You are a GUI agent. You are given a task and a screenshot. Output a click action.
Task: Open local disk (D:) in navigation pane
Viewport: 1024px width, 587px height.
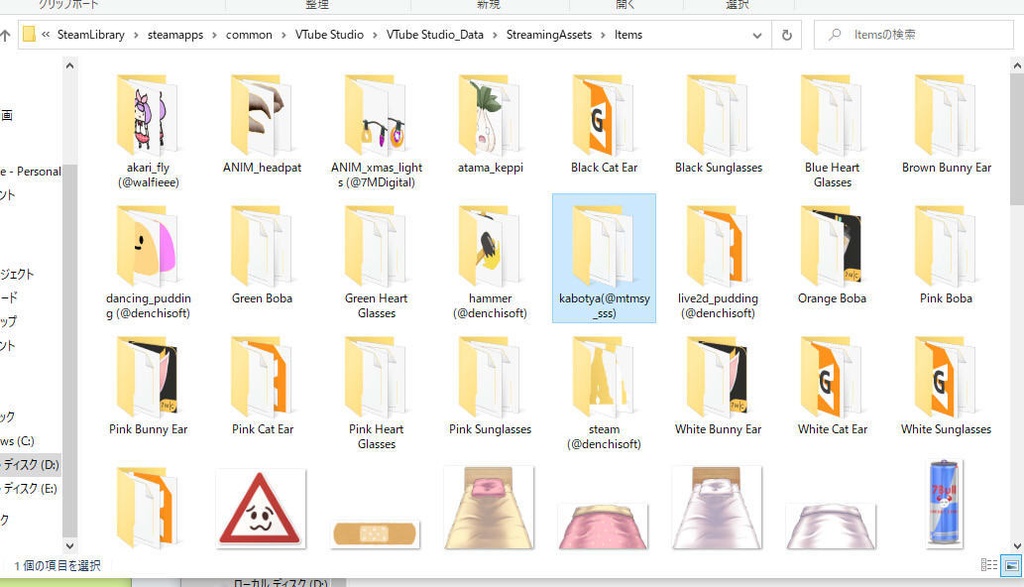click(30, 465)
